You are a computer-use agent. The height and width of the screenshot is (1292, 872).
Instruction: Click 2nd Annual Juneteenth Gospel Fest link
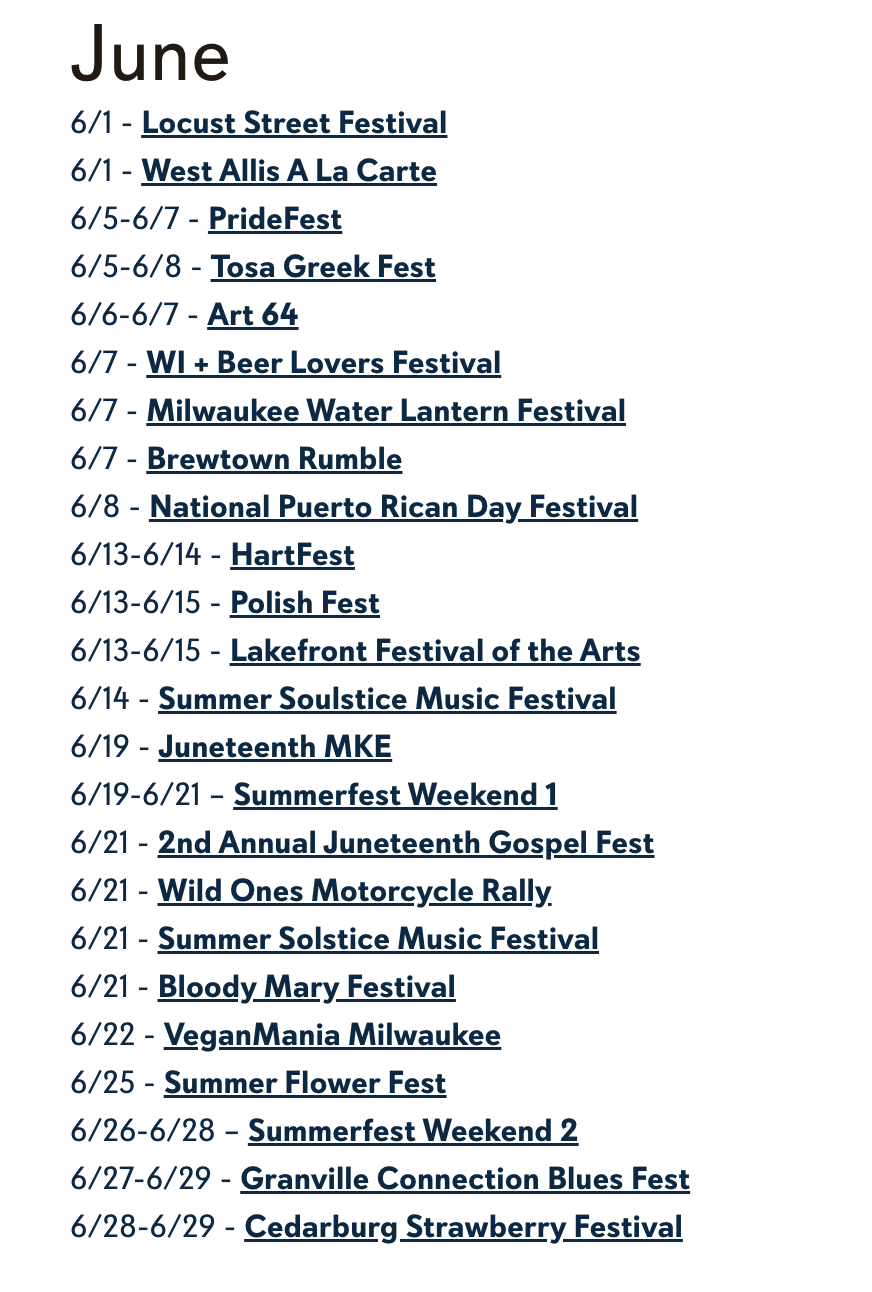tap(406, 844)
